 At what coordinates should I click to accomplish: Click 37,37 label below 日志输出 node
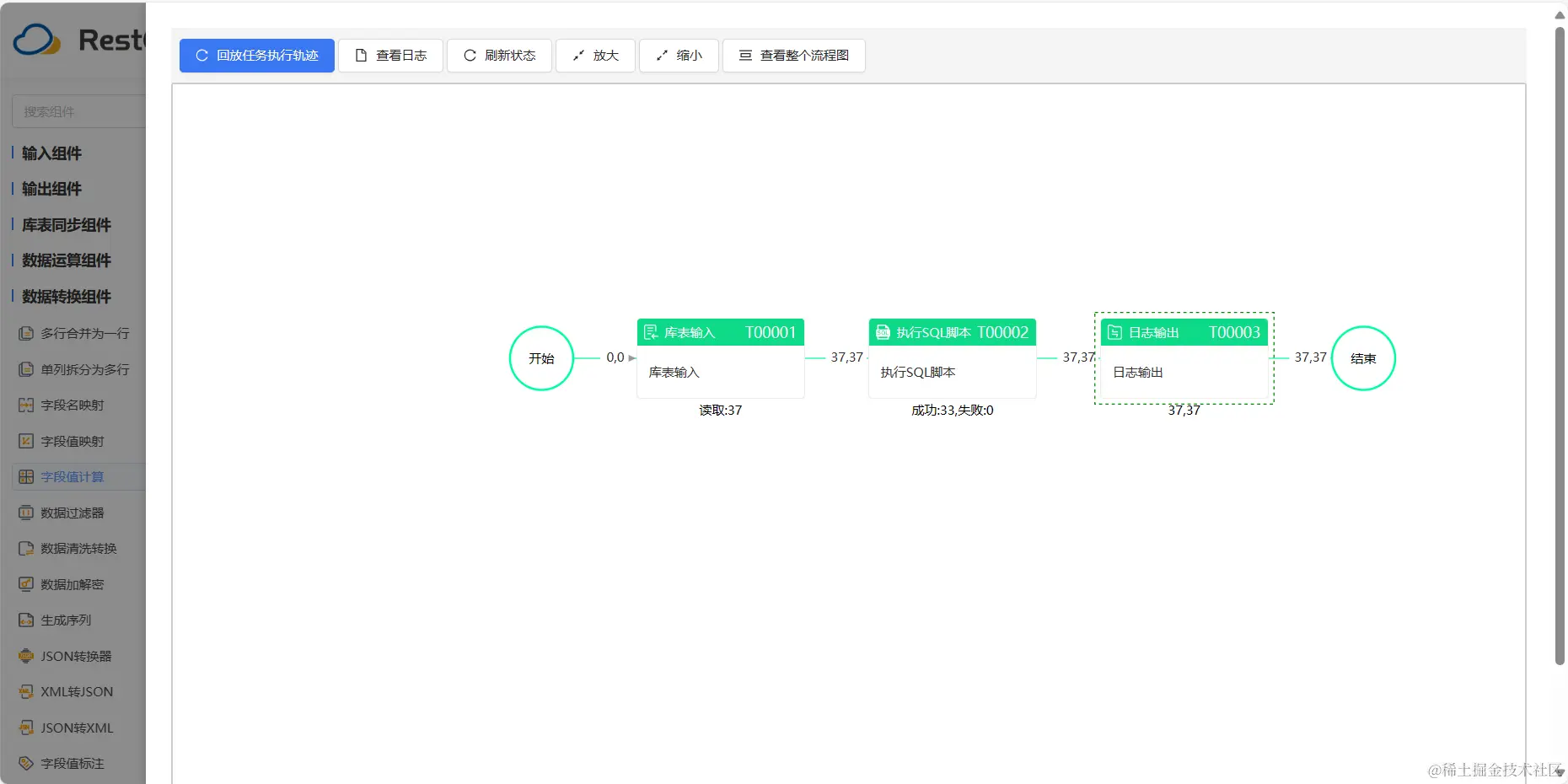[1184, 411]
